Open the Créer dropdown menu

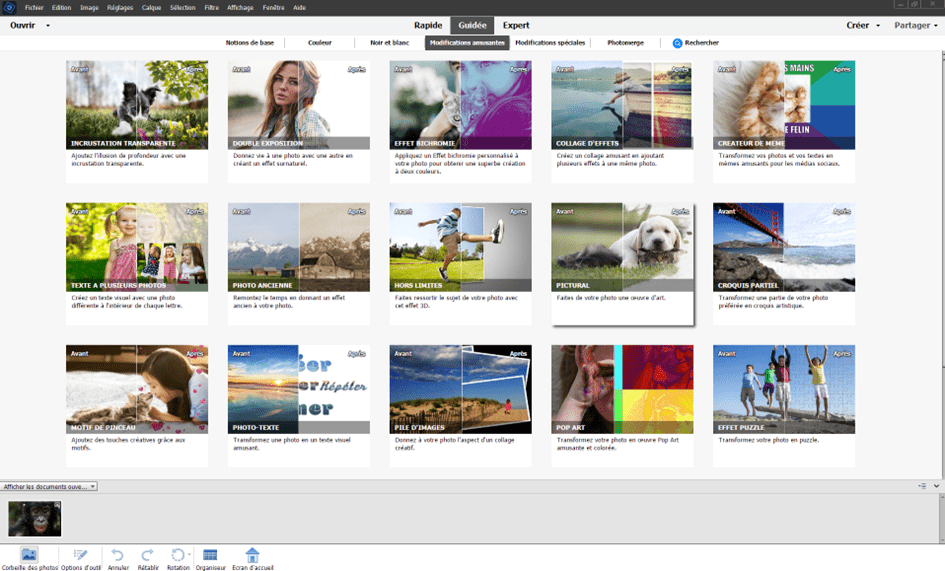point(863,25)
